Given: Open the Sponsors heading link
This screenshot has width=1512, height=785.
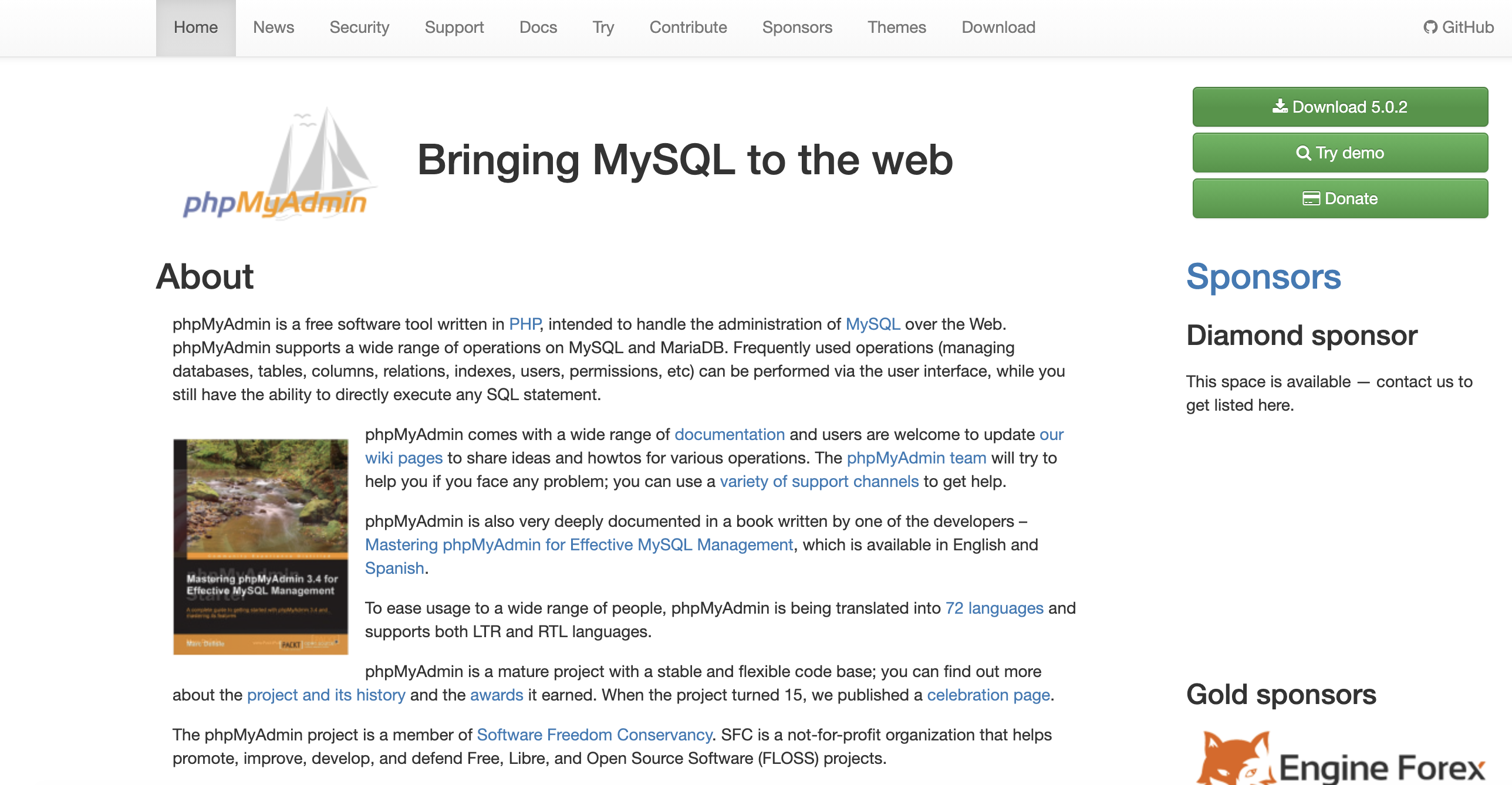Looking at the screenshot, I should tap(1264, 276).
